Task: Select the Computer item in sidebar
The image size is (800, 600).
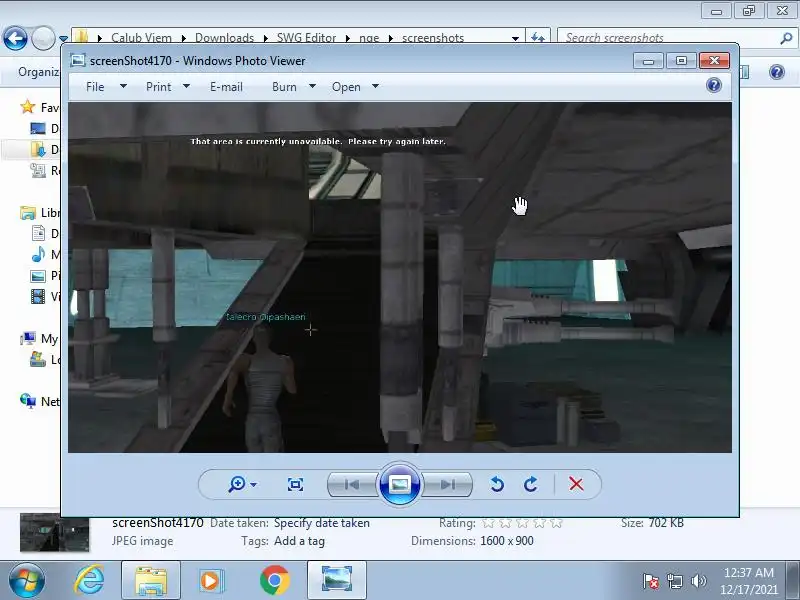Action: pos(40,338)
